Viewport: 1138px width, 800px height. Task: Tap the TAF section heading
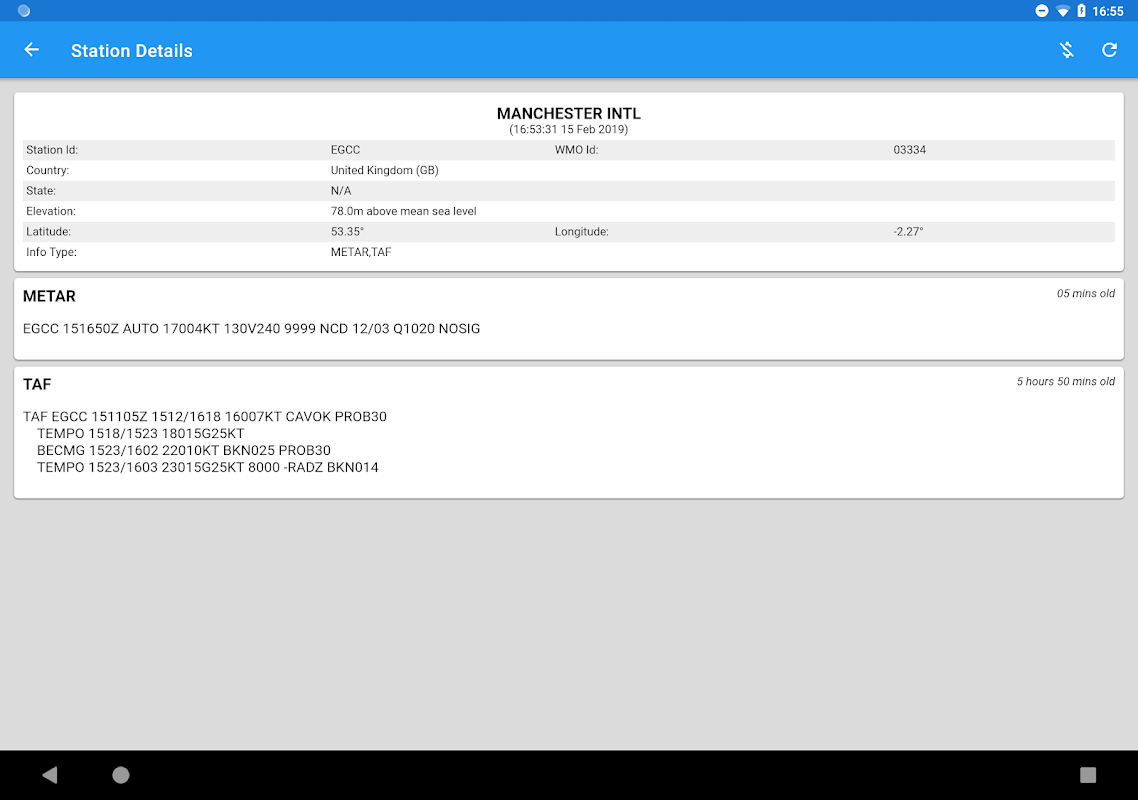(37, 384)
